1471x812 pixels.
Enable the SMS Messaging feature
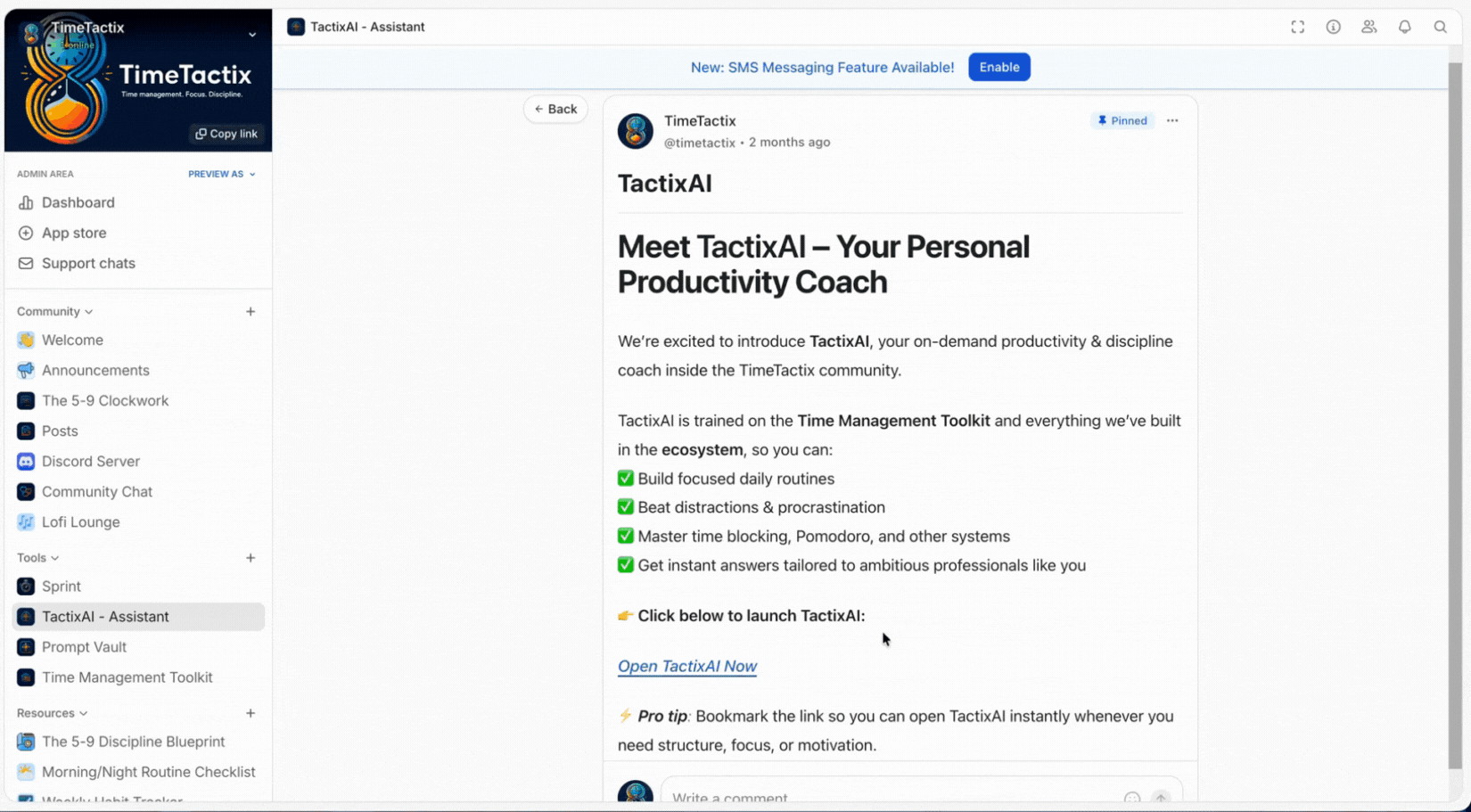[x=998, y=67]
